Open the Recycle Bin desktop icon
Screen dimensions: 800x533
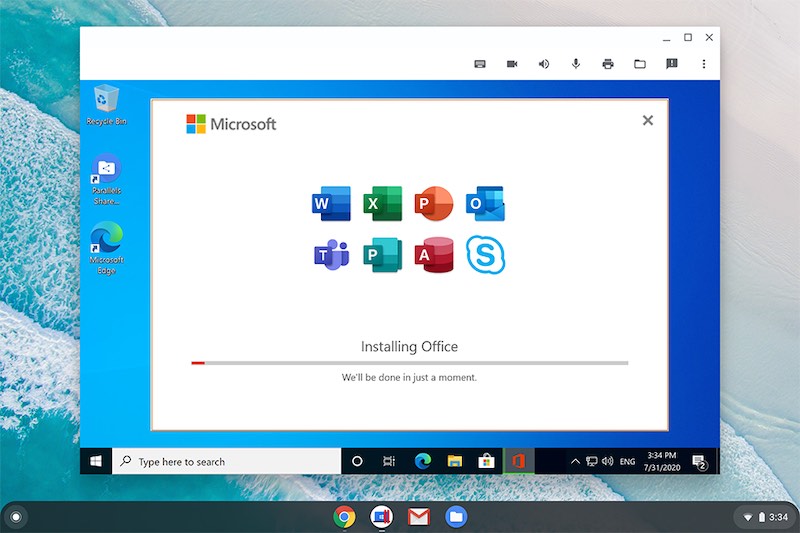click(107, 101)
